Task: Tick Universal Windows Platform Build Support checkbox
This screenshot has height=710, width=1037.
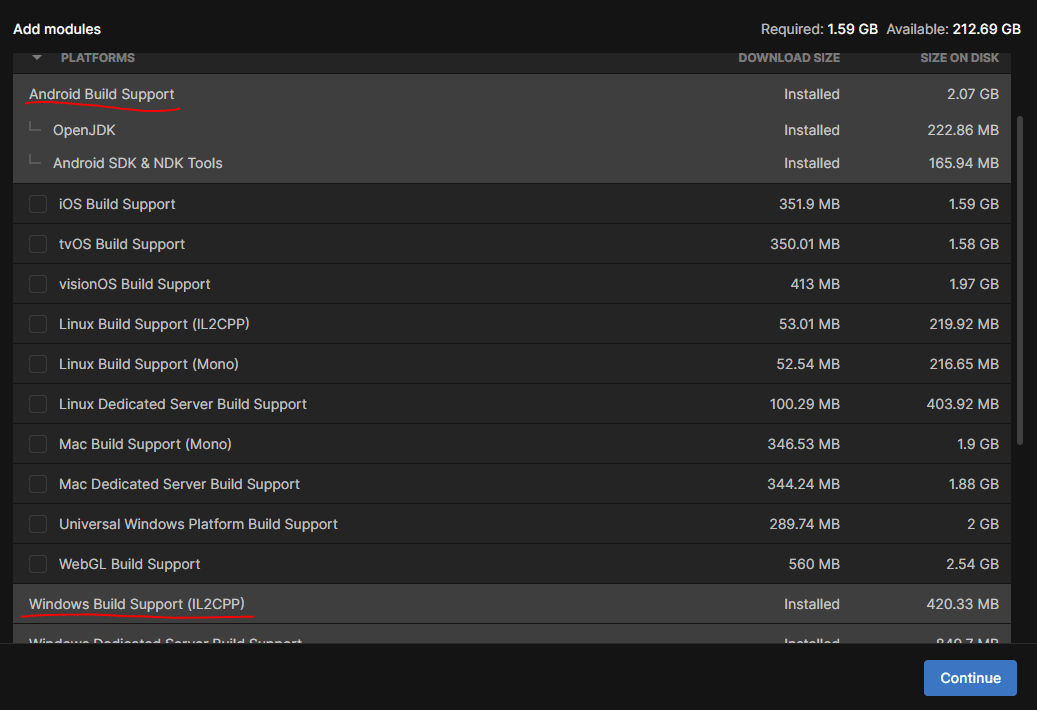Action: (x=38, y=524)
